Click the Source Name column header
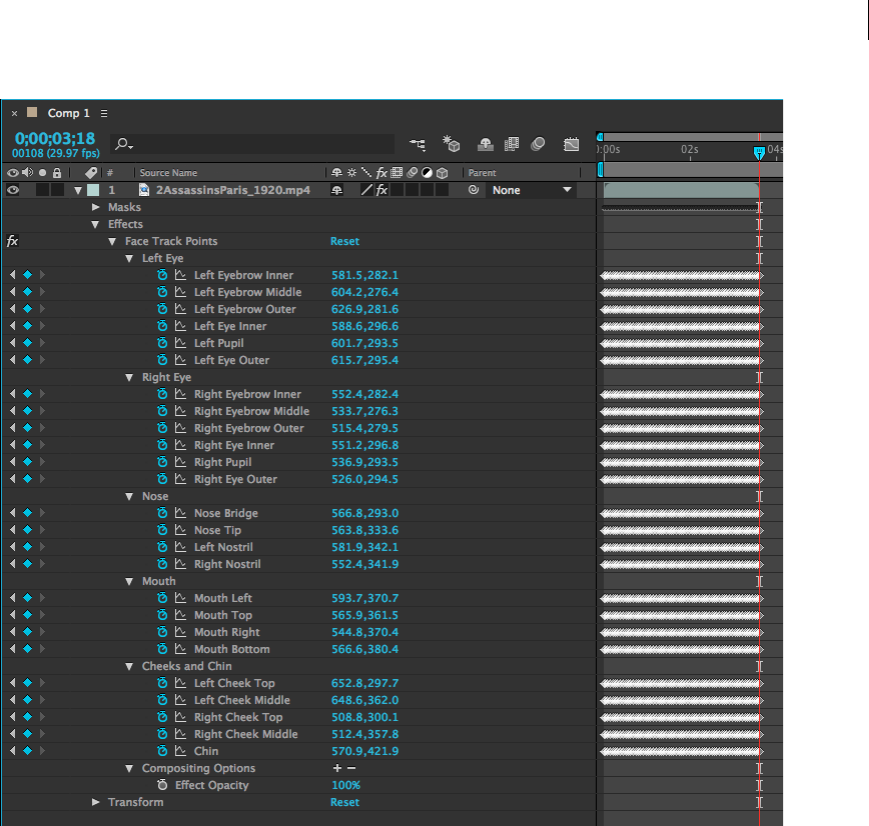 point(168,172)
